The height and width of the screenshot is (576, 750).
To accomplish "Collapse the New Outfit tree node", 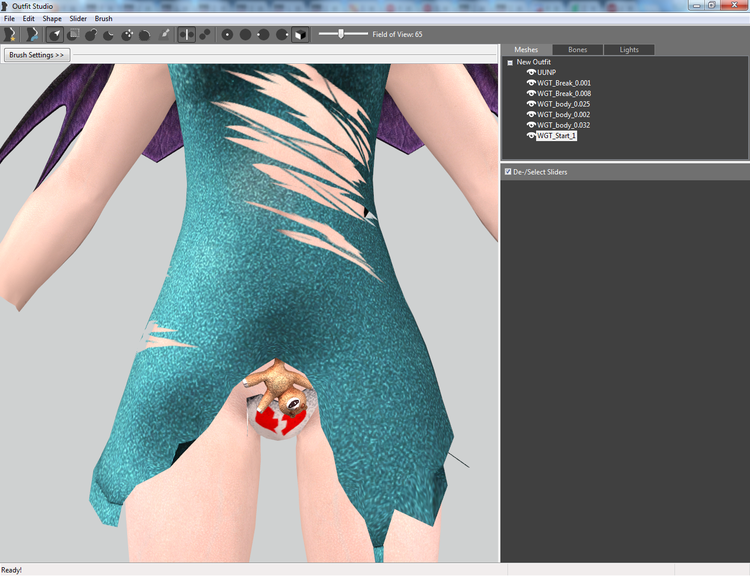I will tap(510, 63).
